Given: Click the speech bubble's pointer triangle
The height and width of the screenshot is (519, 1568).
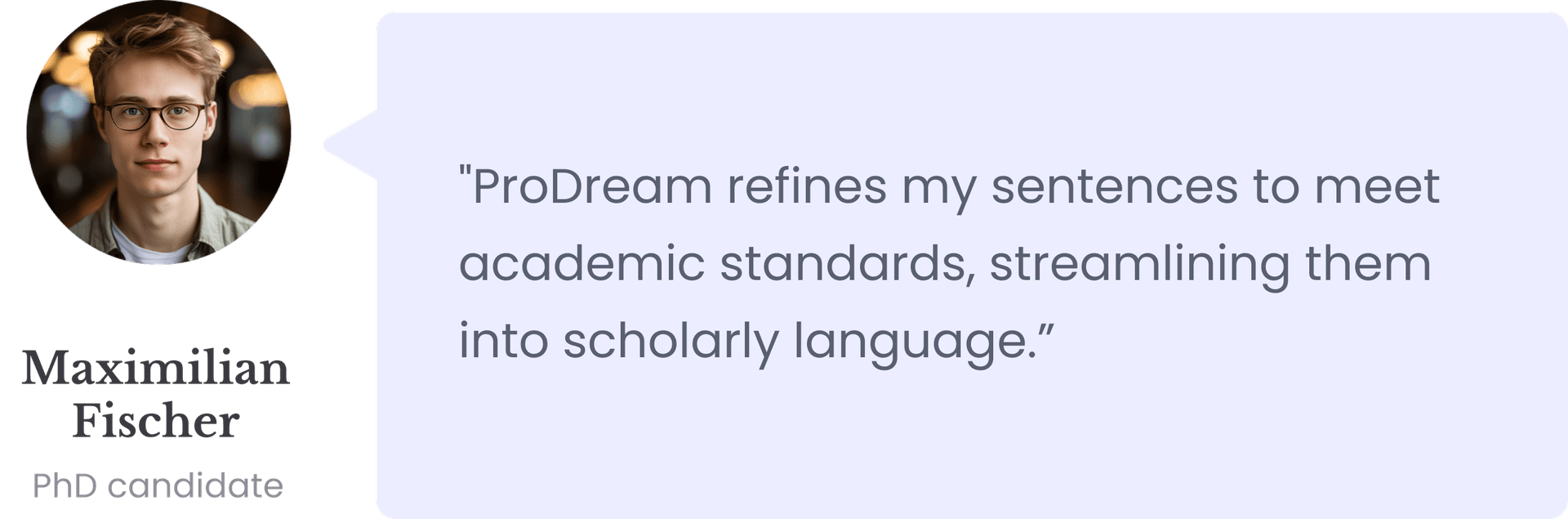Looking at the screenshot, I should [350, 145].
